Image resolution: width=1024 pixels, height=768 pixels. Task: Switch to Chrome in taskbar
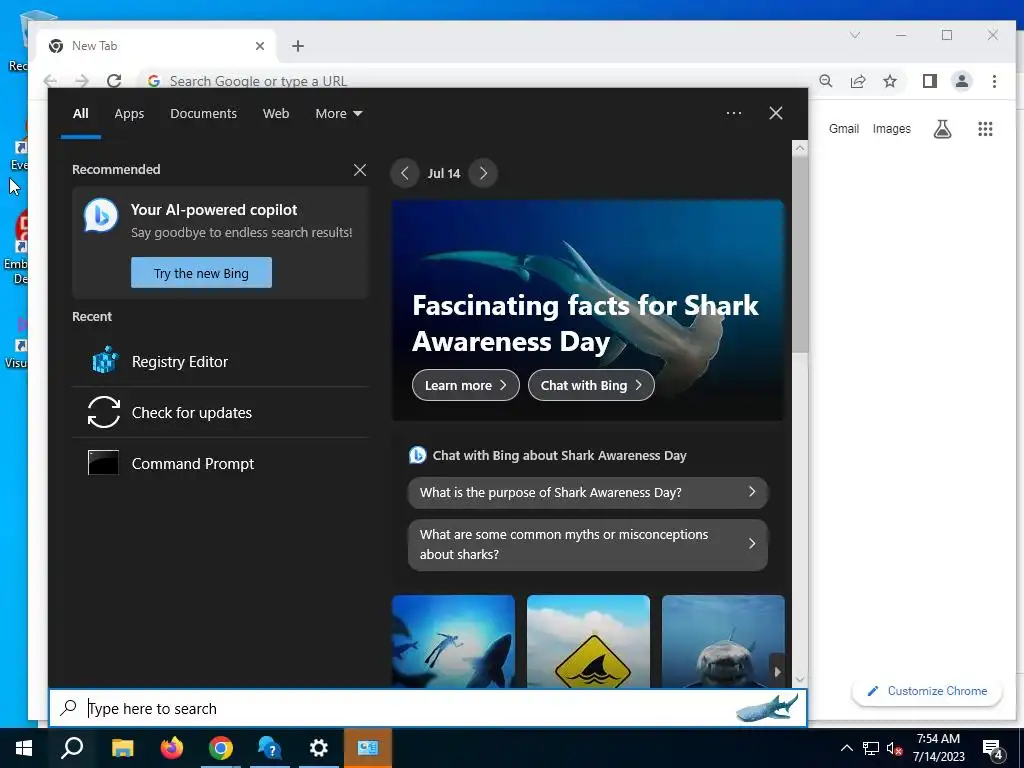[x=221, y=748]
